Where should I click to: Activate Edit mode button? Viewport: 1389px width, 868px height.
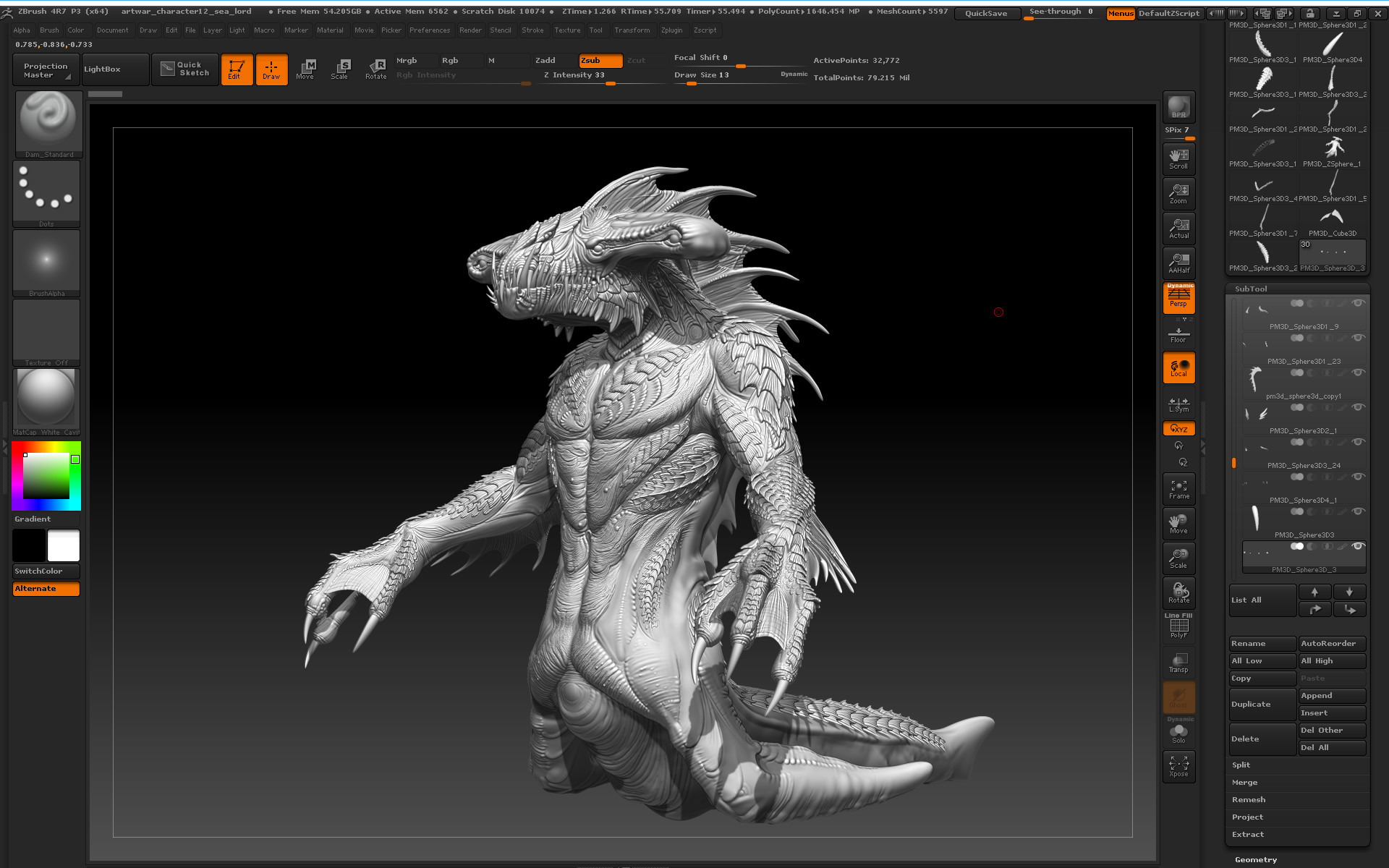(x=237, y=69)
